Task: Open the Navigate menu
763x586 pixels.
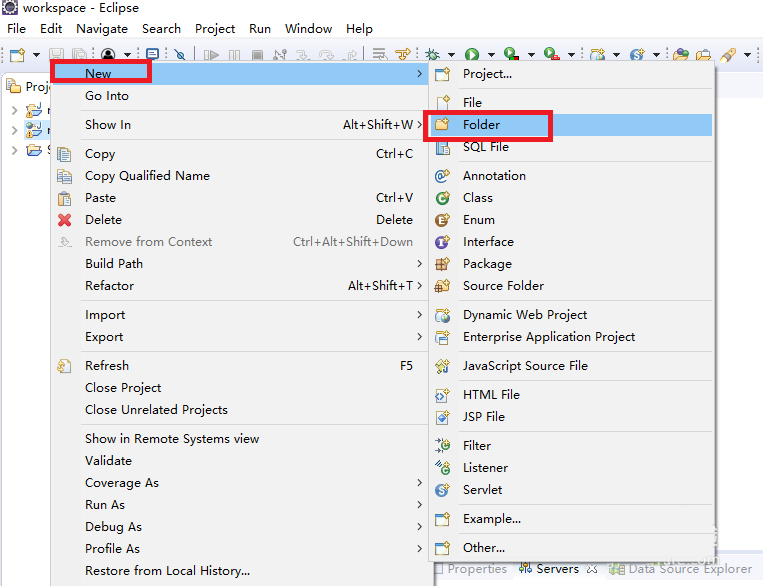Action: tap(102, 29)
